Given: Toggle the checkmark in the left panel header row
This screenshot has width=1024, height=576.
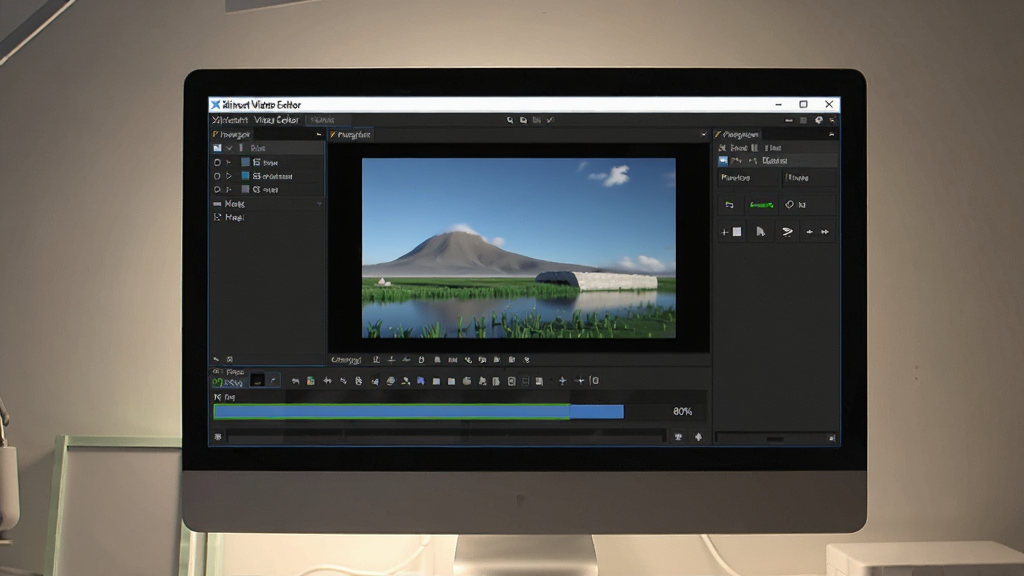Looking at the screenshot, I should click(x=229, y=148).
